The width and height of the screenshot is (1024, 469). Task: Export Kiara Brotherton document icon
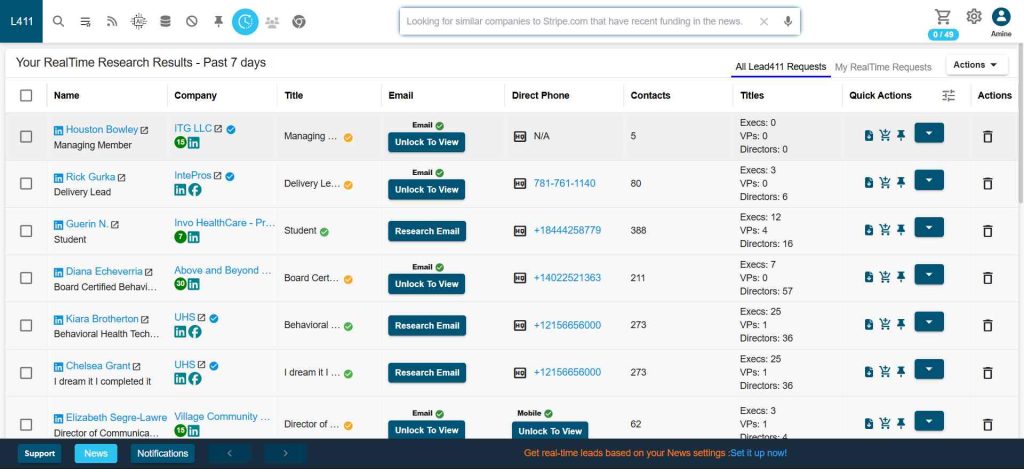coord(869,325)
